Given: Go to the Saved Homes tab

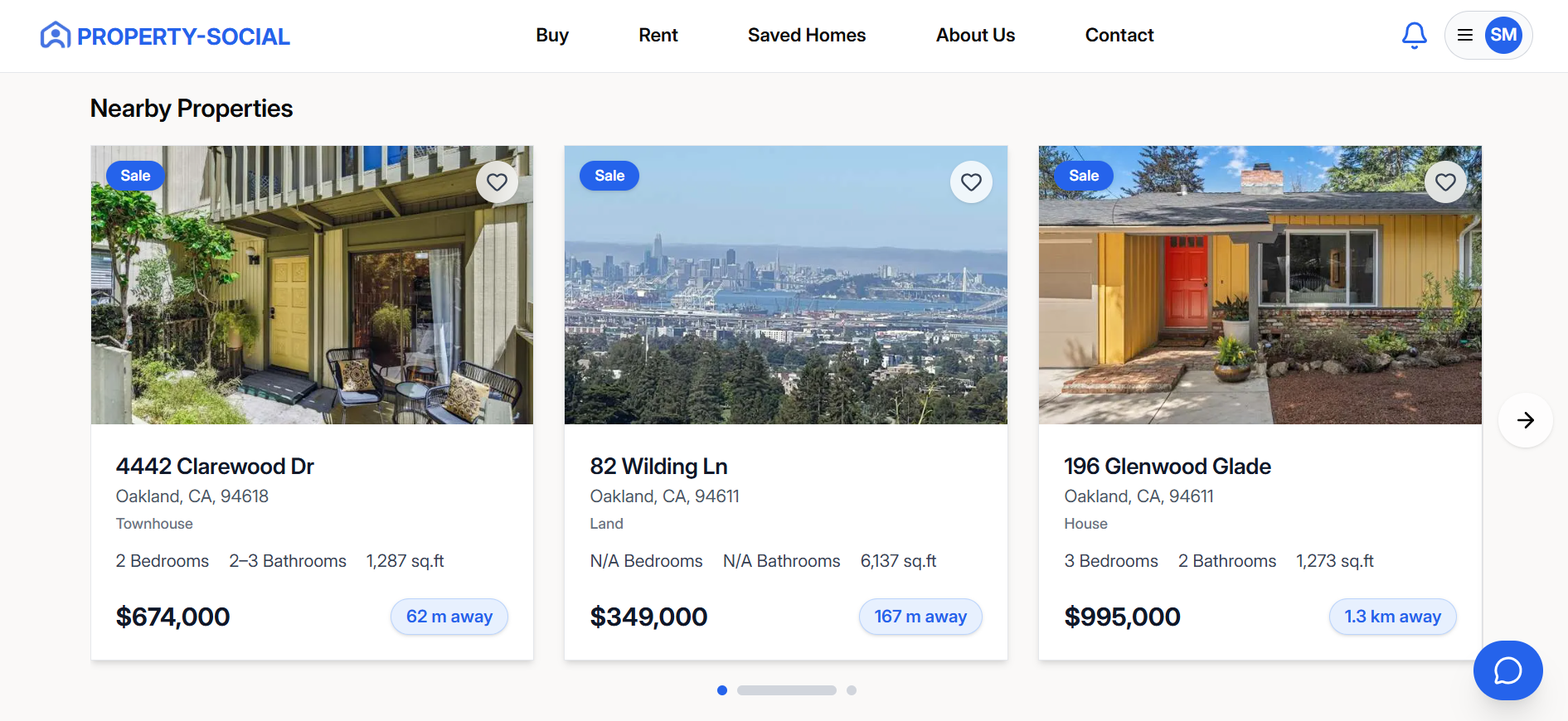Looking at the screenshot, I should point(807,35).
